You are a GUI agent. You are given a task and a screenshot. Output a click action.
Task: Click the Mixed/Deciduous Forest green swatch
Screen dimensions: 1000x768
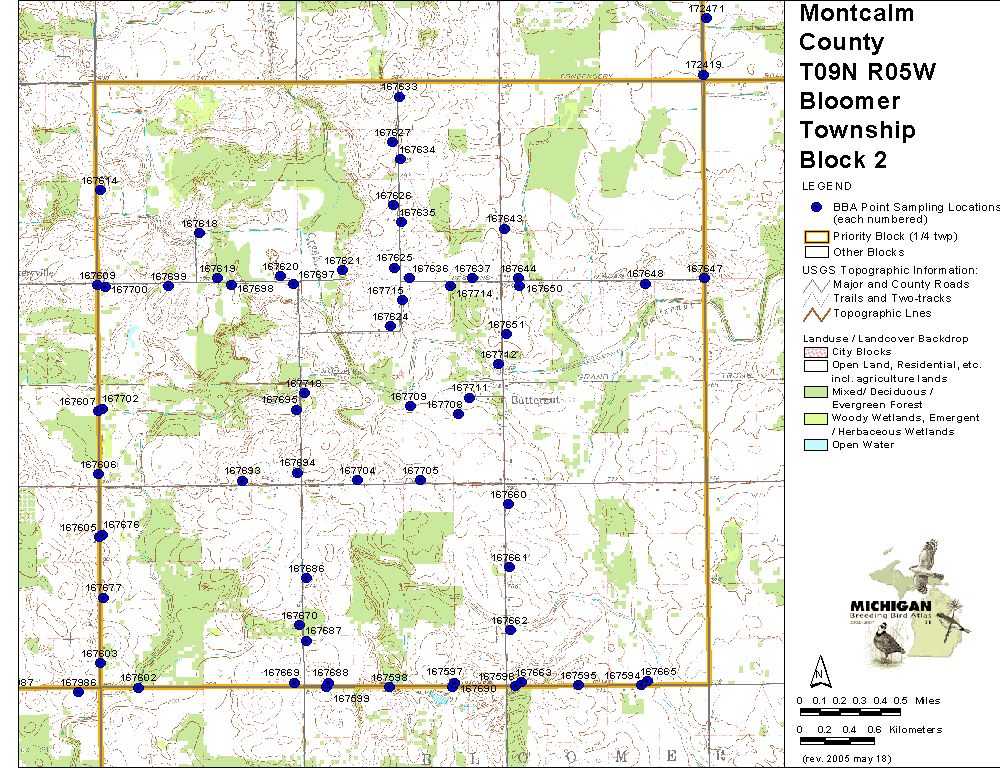pyautogui.click(x=816, y=393)
